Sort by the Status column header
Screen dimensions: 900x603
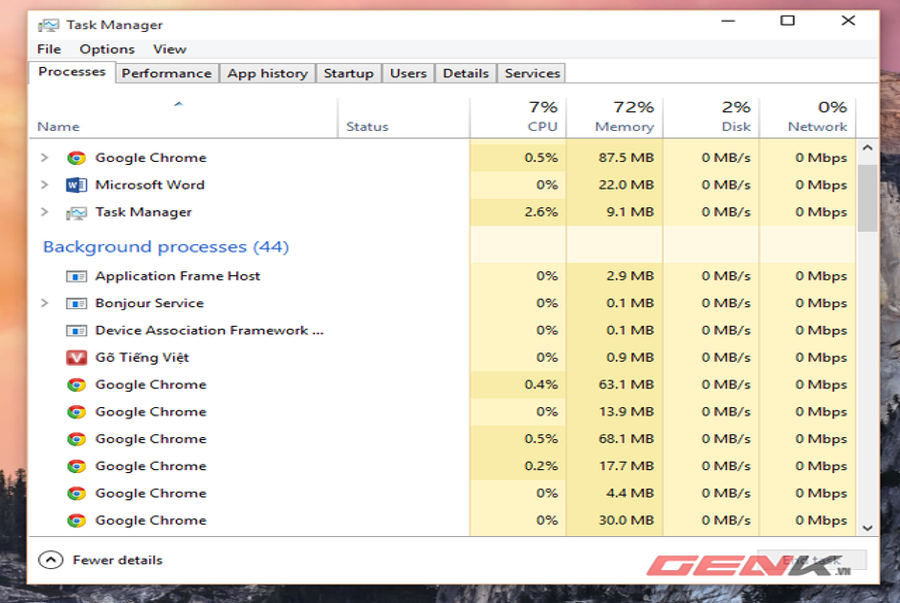click(x=404, y=118)
